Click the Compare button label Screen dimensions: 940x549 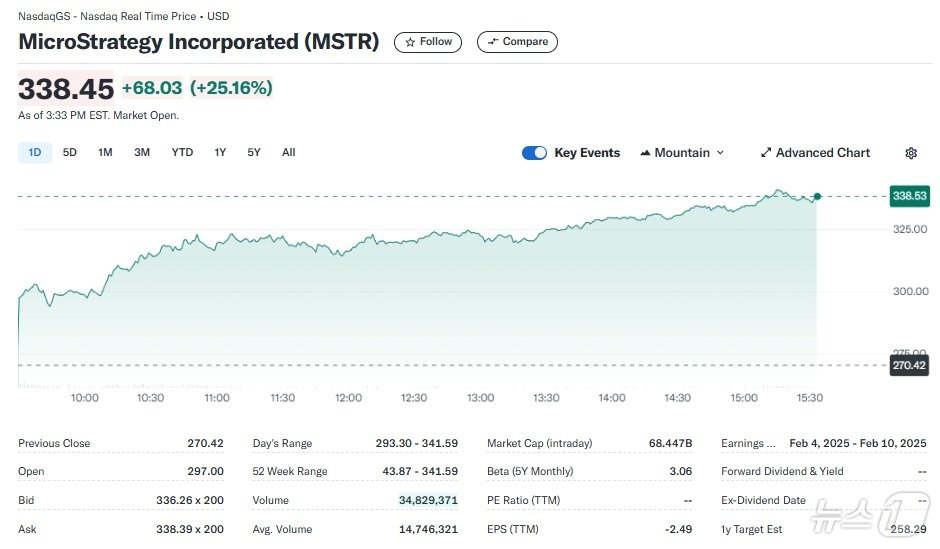coord(525,42)
